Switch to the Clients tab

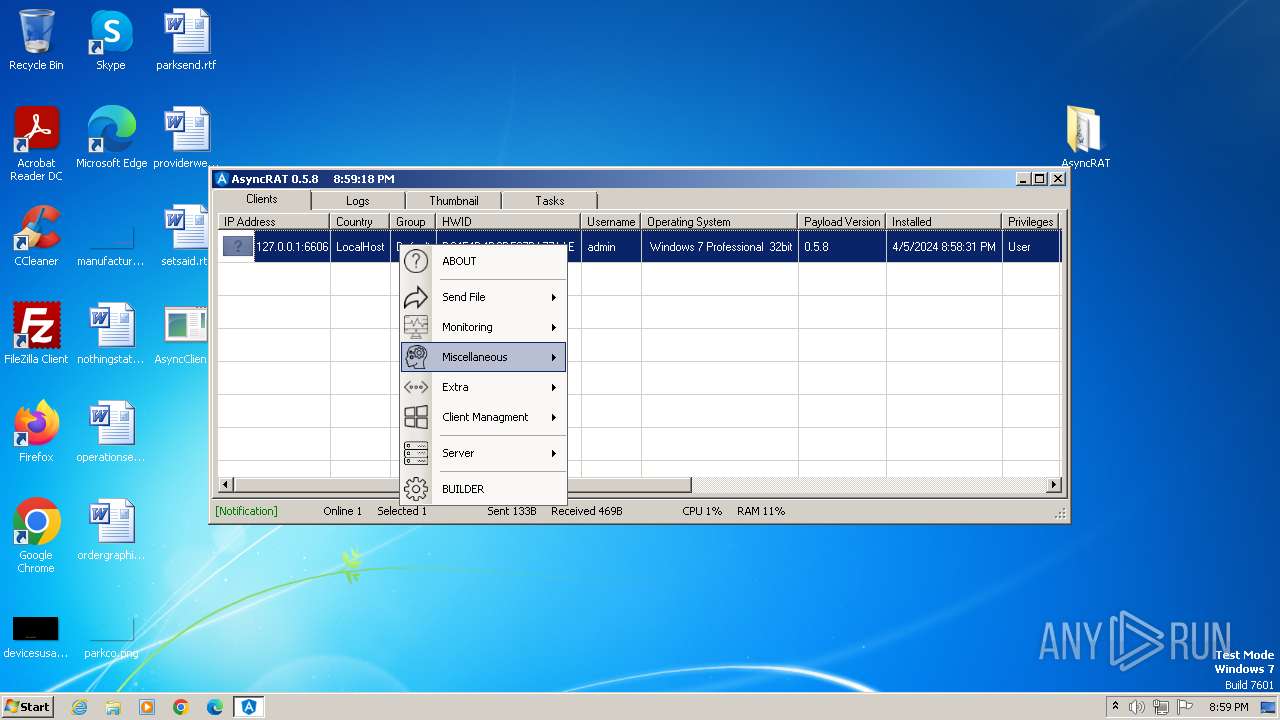[x=262, y=199]
